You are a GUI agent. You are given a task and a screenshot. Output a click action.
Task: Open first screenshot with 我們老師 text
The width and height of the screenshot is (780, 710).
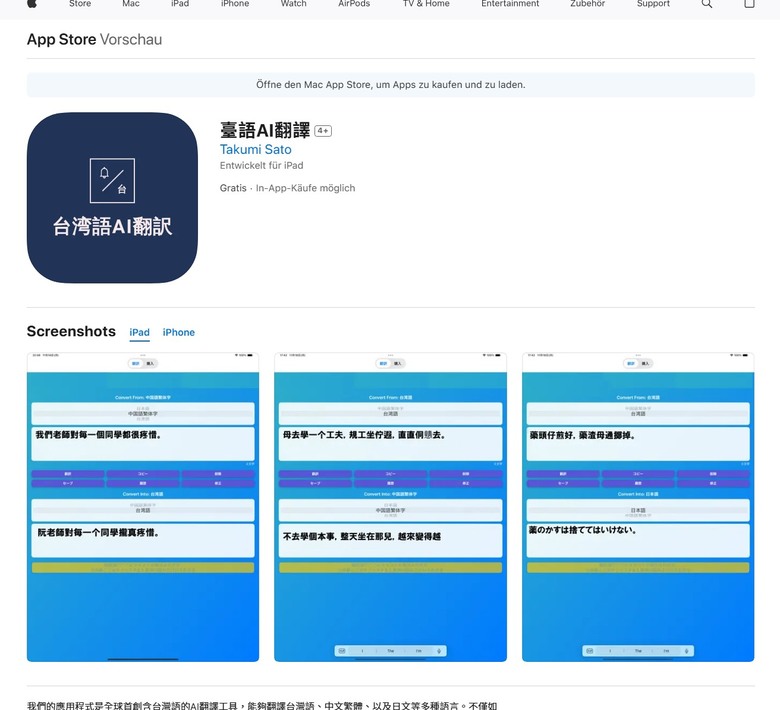tap(143, 507)
